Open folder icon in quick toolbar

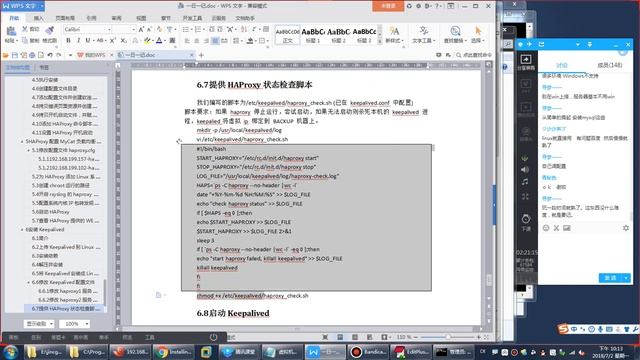tap(6, 55)
